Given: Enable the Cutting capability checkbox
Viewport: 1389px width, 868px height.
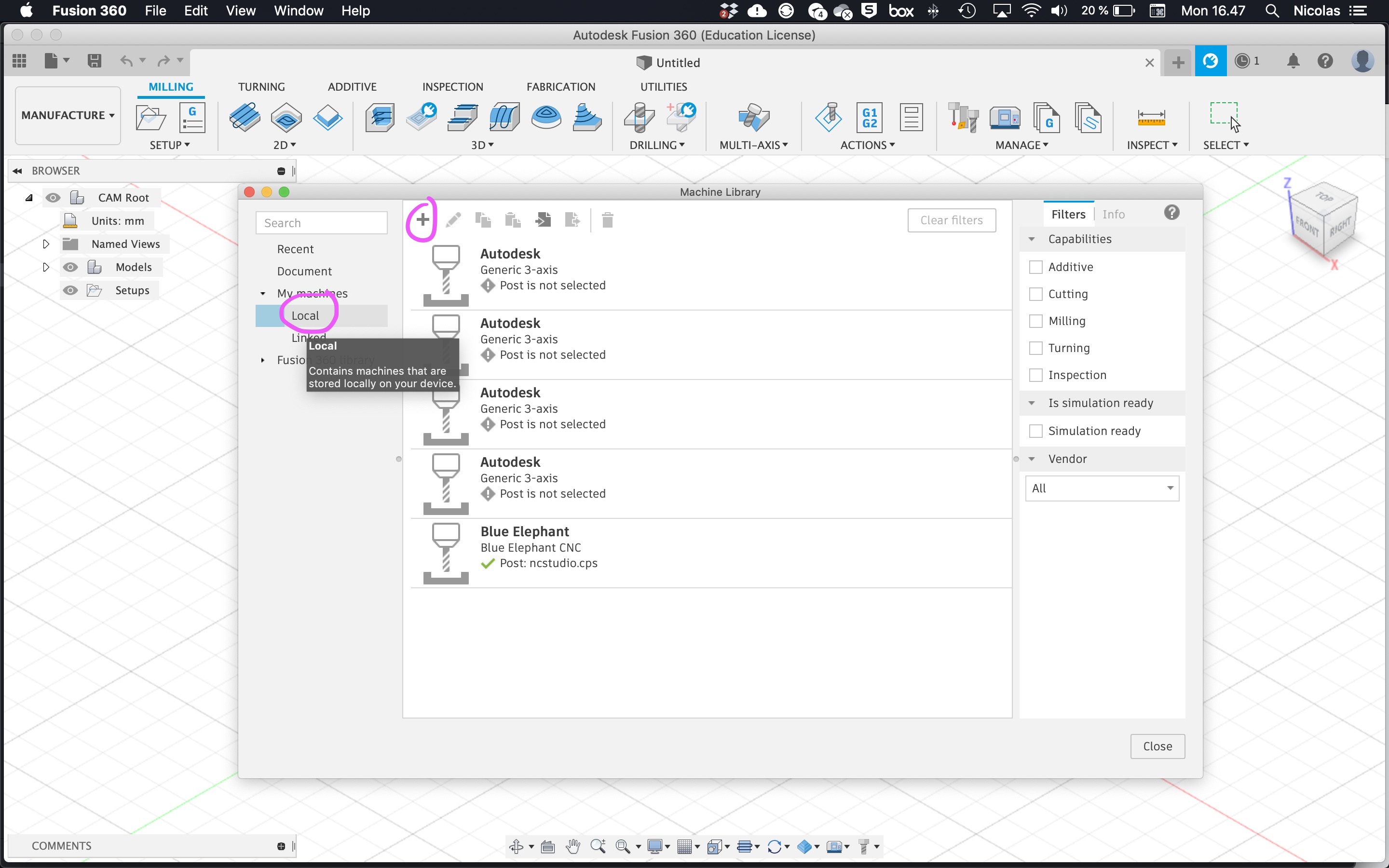Looking at the screenshot, I should click(1035, 294).
